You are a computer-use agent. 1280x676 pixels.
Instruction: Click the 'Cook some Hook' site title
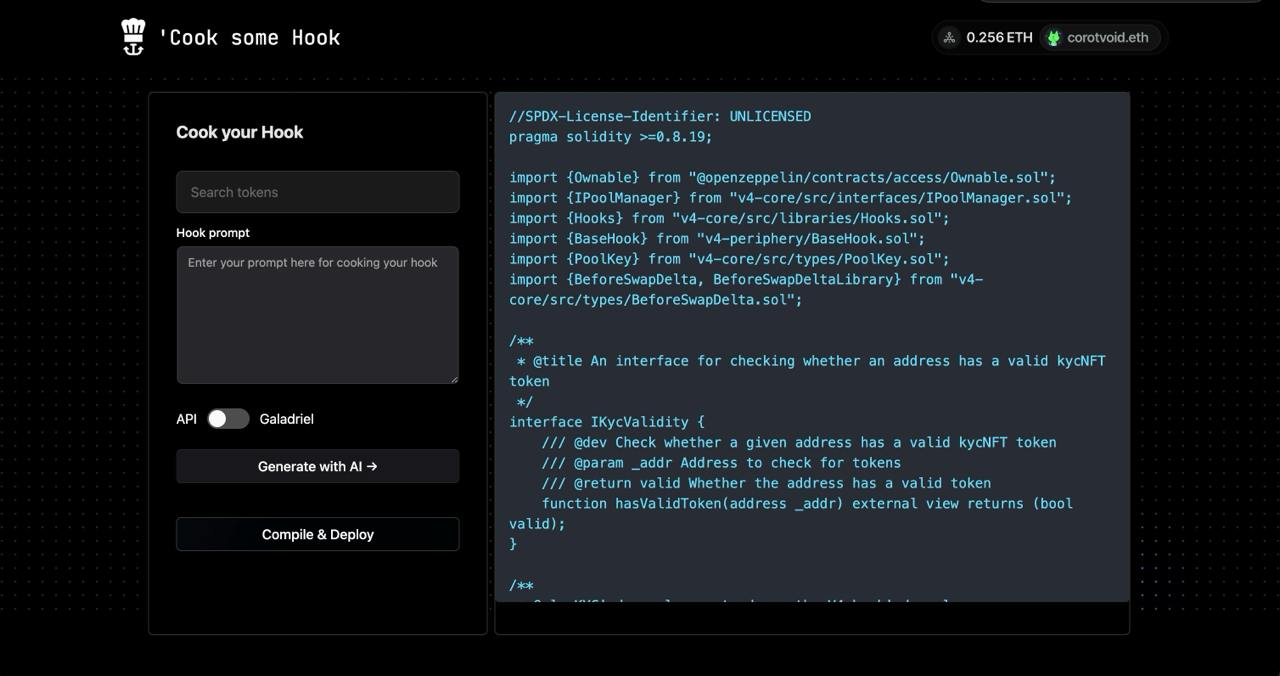[249, 38]
